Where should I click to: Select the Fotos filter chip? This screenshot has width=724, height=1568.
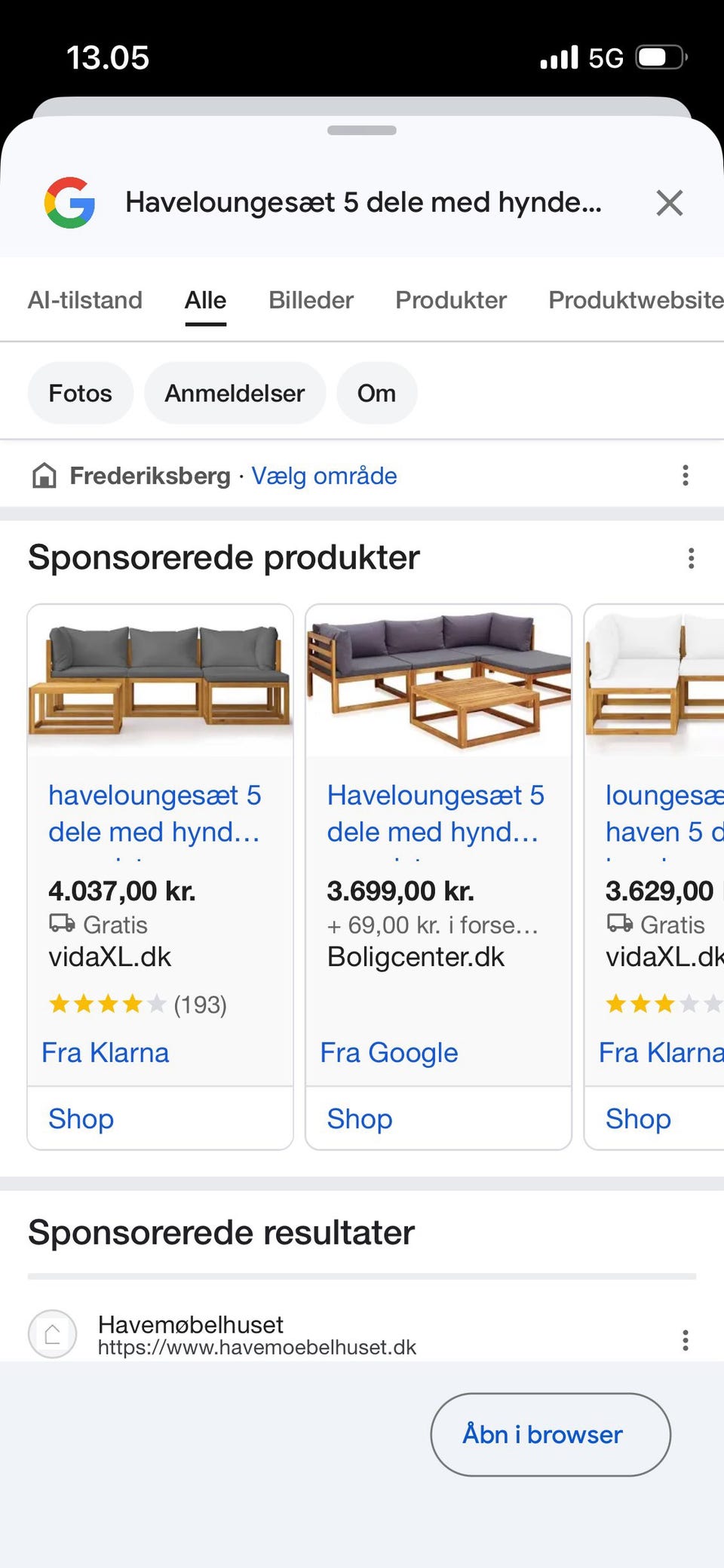click(x=81, y=393)
